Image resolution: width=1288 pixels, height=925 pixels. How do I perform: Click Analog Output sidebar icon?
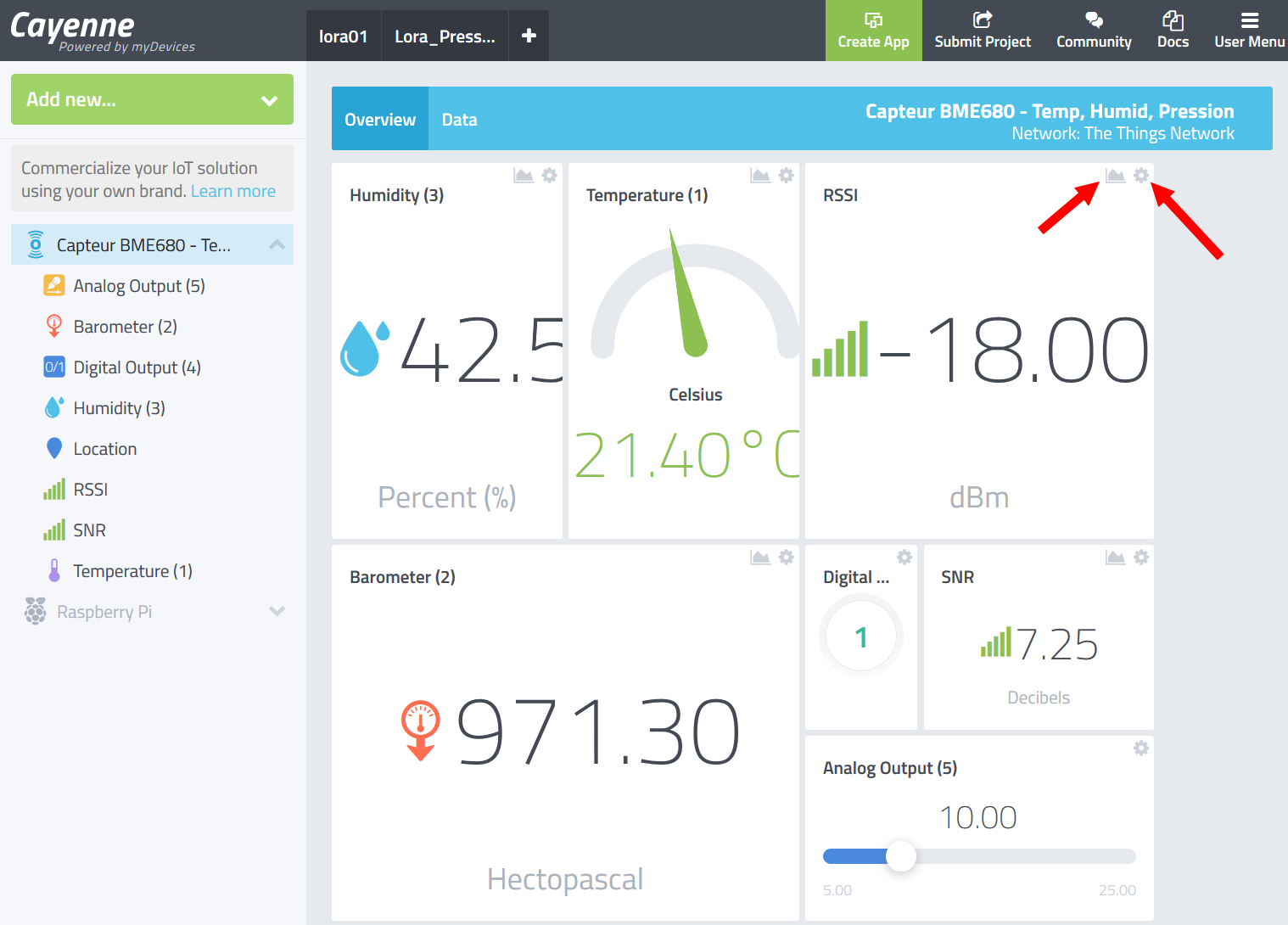53,285
